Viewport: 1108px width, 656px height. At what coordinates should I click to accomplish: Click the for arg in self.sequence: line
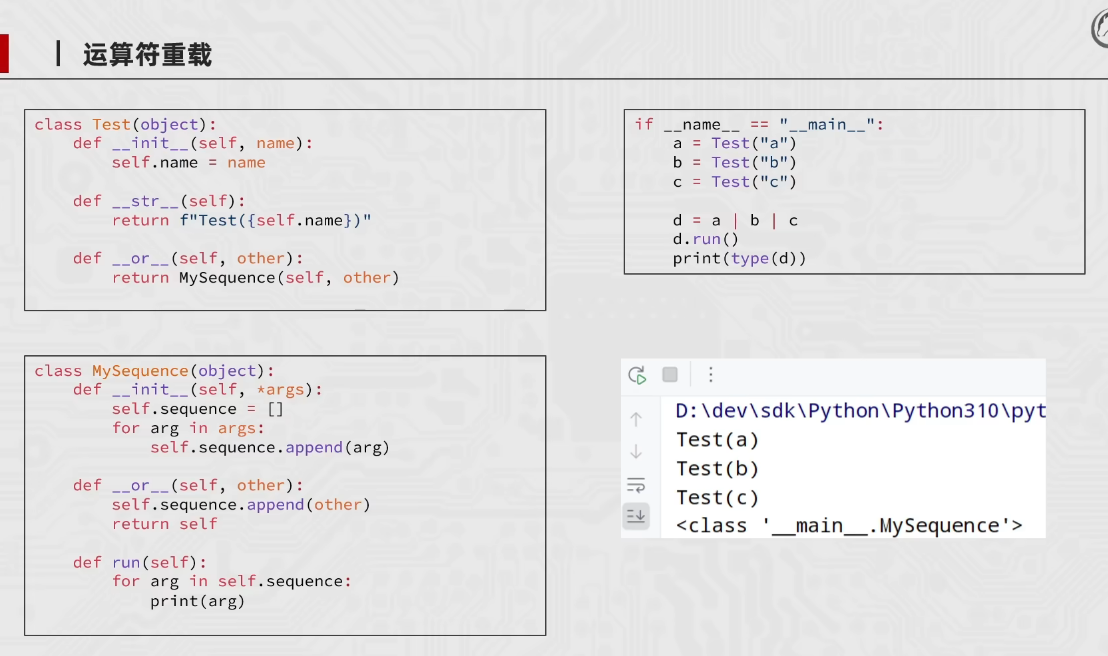coord(231,581)
